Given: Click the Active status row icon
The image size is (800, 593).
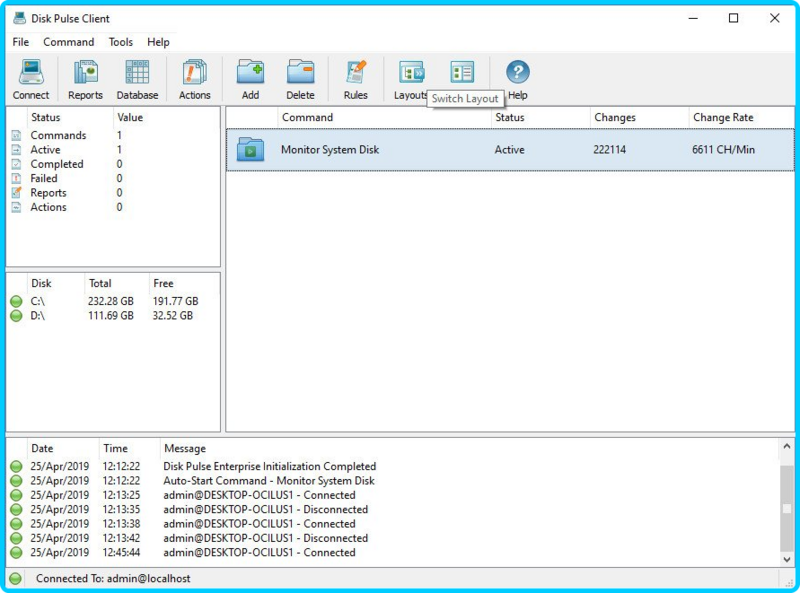Looking at the screenshot, I should click(x=16, y=150).
